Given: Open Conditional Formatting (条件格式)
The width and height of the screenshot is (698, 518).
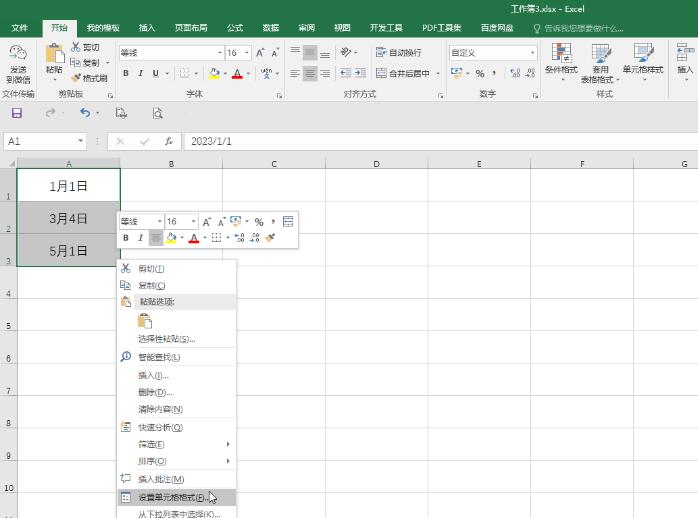Looking at the screenshot, I should pos(561,62).
